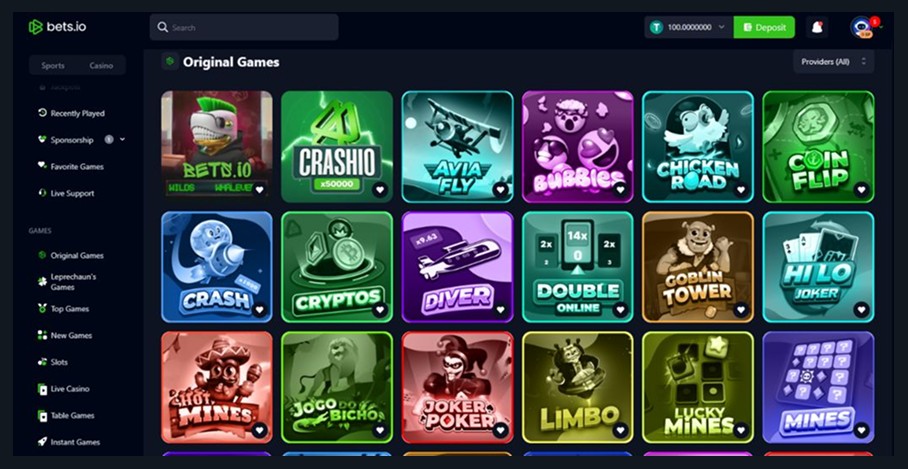Click the Slots sidebar icon
This screenshot has width=908, height=469.
click(x=42, y=362)
